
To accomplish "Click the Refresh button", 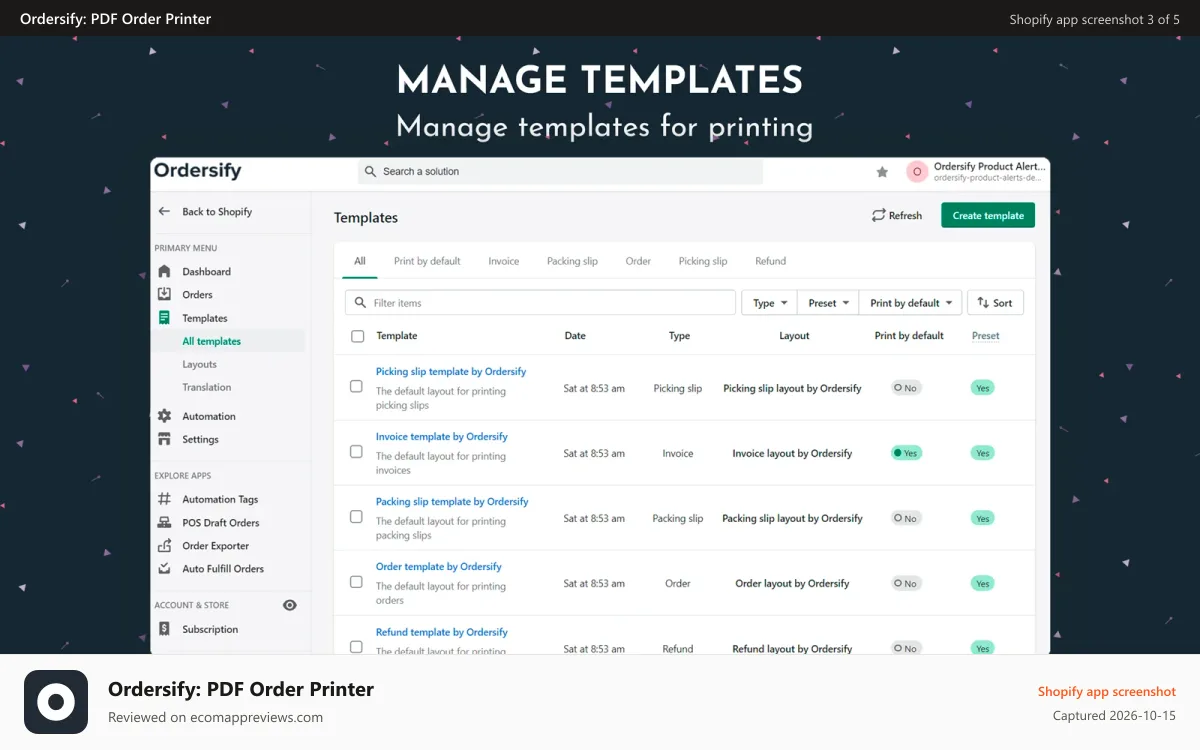I will point(897,215).
